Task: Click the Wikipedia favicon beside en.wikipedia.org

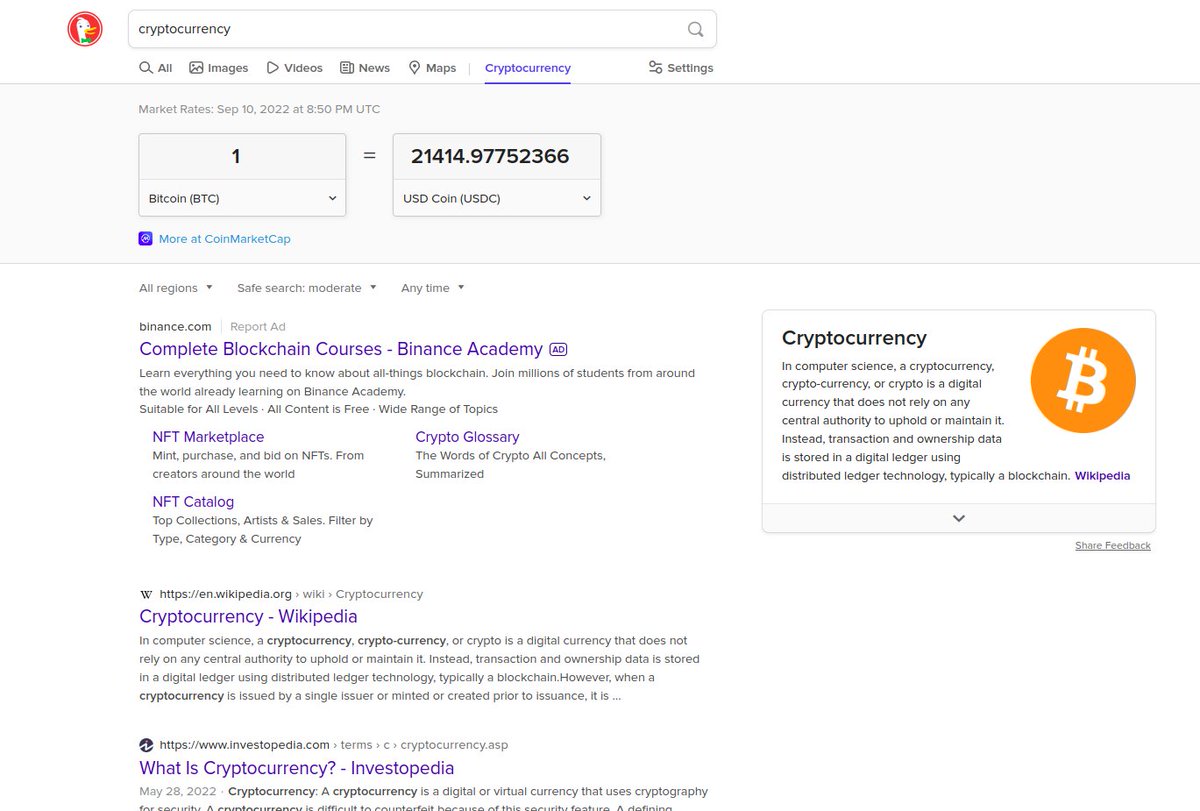Action: [x=146, y=594]
